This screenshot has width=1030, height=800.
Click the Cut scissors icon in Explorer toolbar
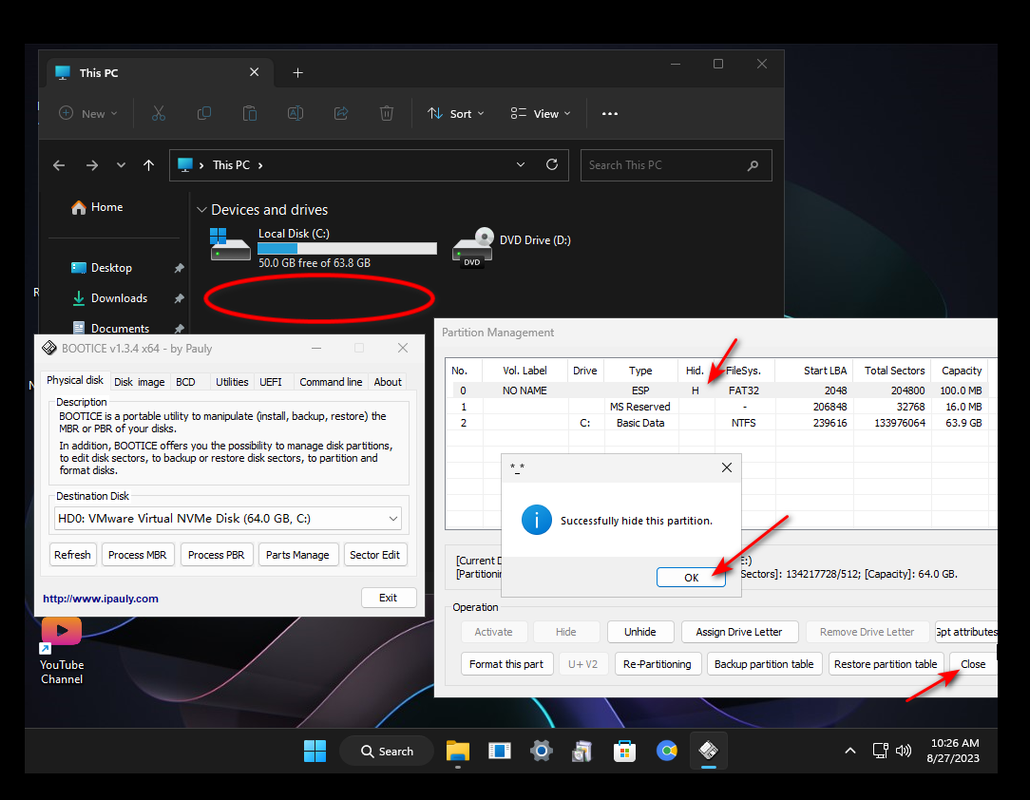(x=158, y=114)
